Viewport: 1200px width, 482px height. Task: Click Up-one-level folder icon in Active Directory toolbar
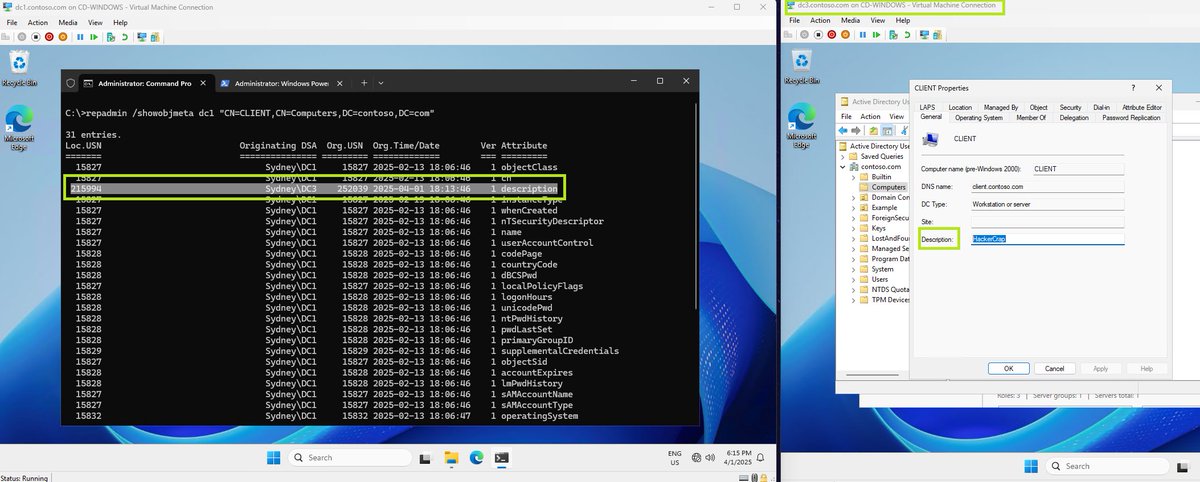873,131
